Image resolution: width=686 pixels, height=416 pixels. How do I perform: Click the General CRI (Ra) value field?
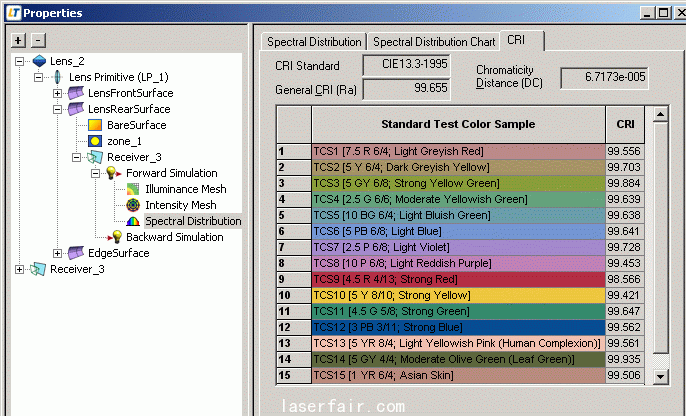click(x=405, y=90)
